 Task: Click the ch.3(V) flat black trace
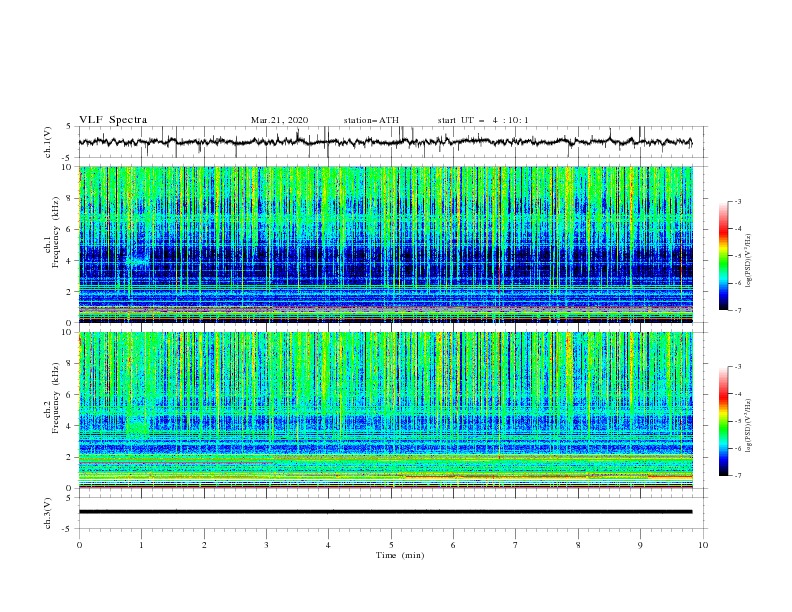(385, 512)
